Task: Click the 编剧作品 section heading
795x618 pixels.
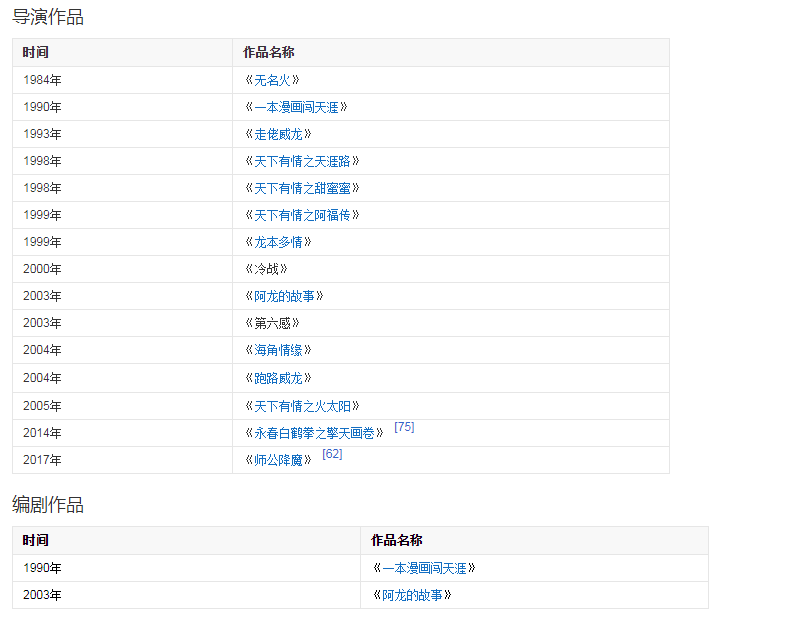Action: click(x=48, y=505)
